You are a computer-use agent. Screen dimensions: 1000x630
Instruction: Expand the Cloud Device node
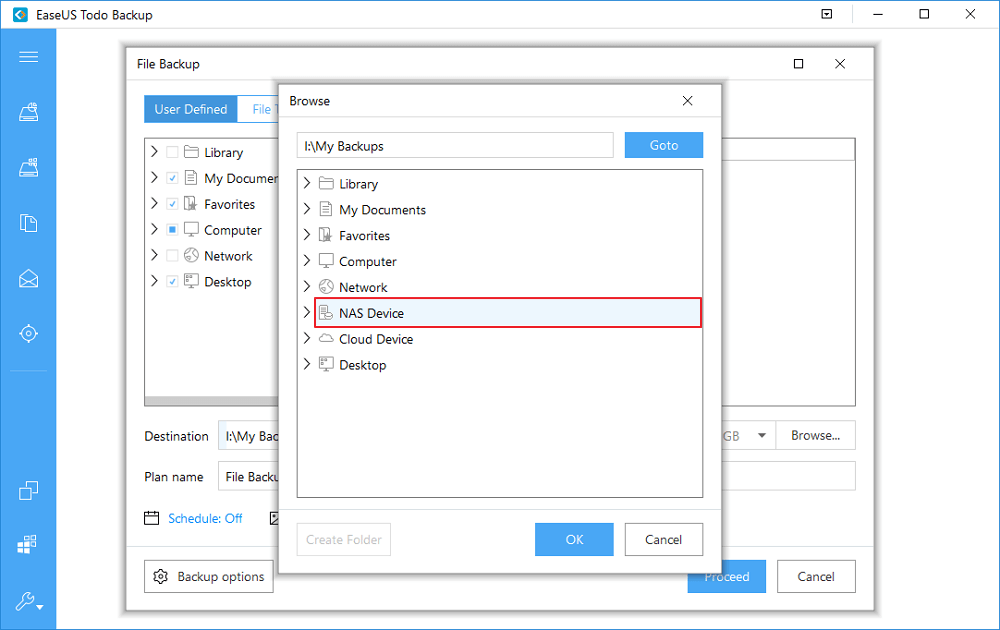307,338
